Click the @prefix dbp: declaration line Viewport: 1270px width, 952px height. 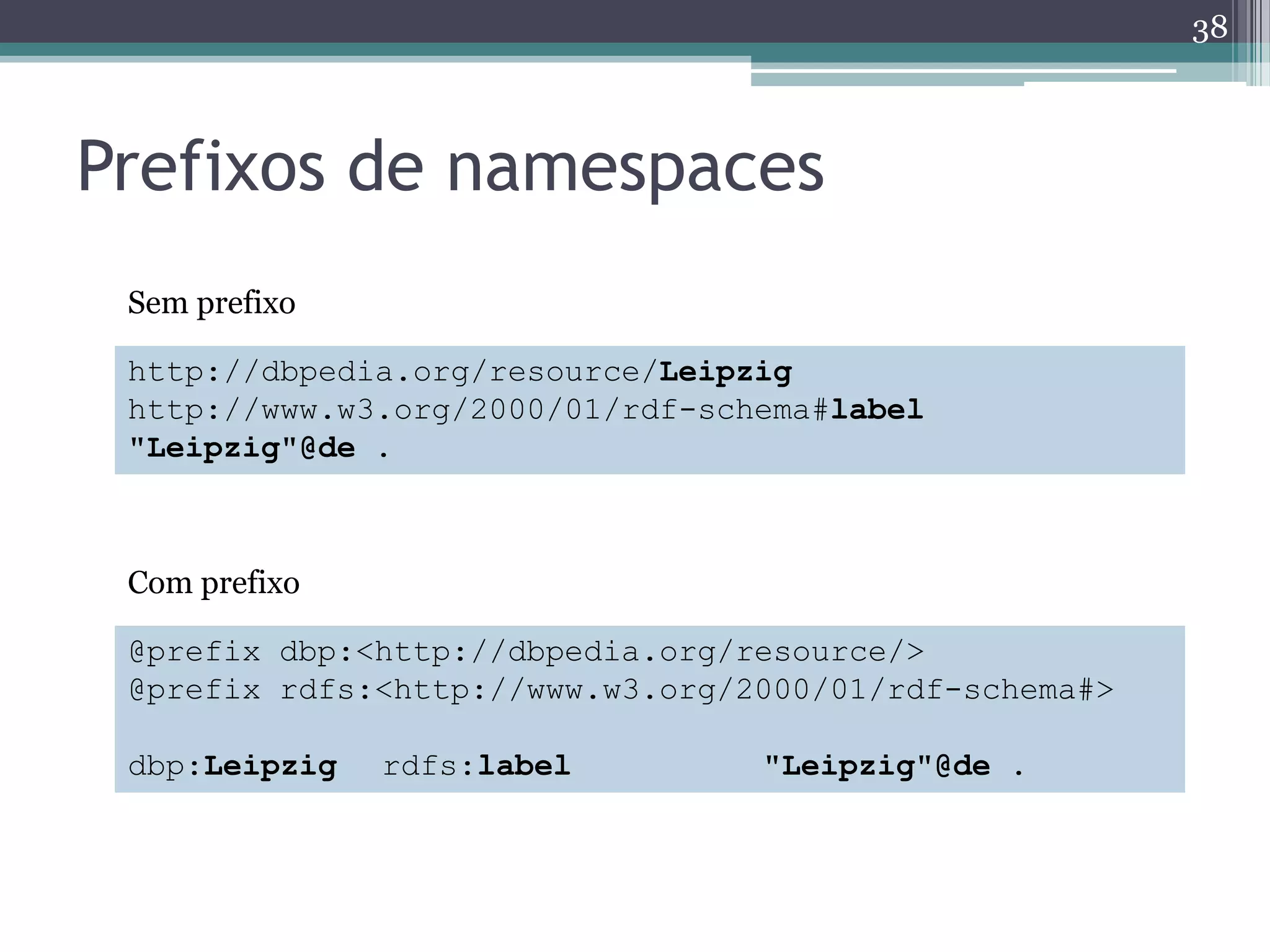click(526, 652)
